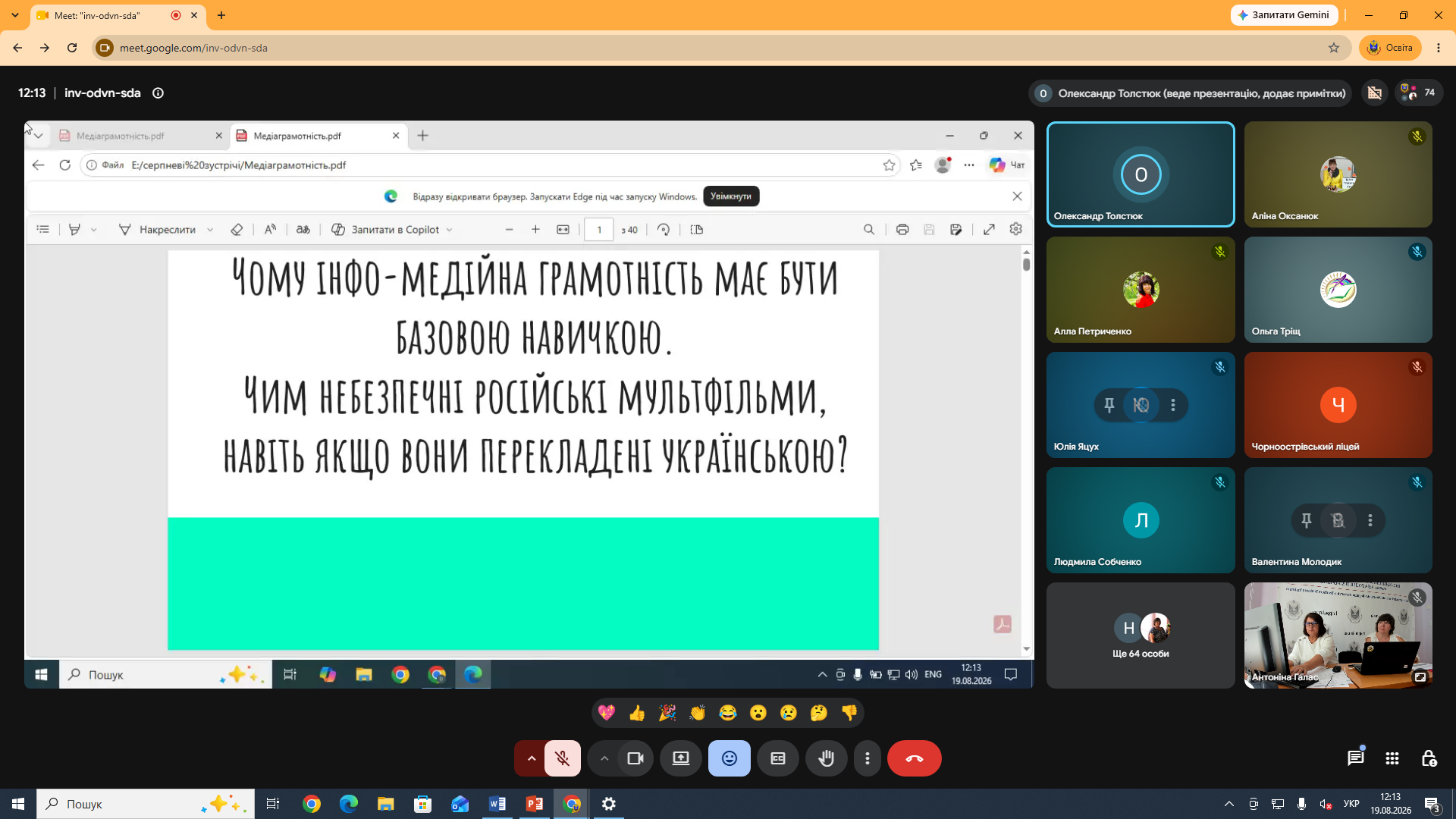The width and height of the screenshot is (1456, 819).
Task: Expand video settings arrow beside camera
Action: (x=604, y=758)
